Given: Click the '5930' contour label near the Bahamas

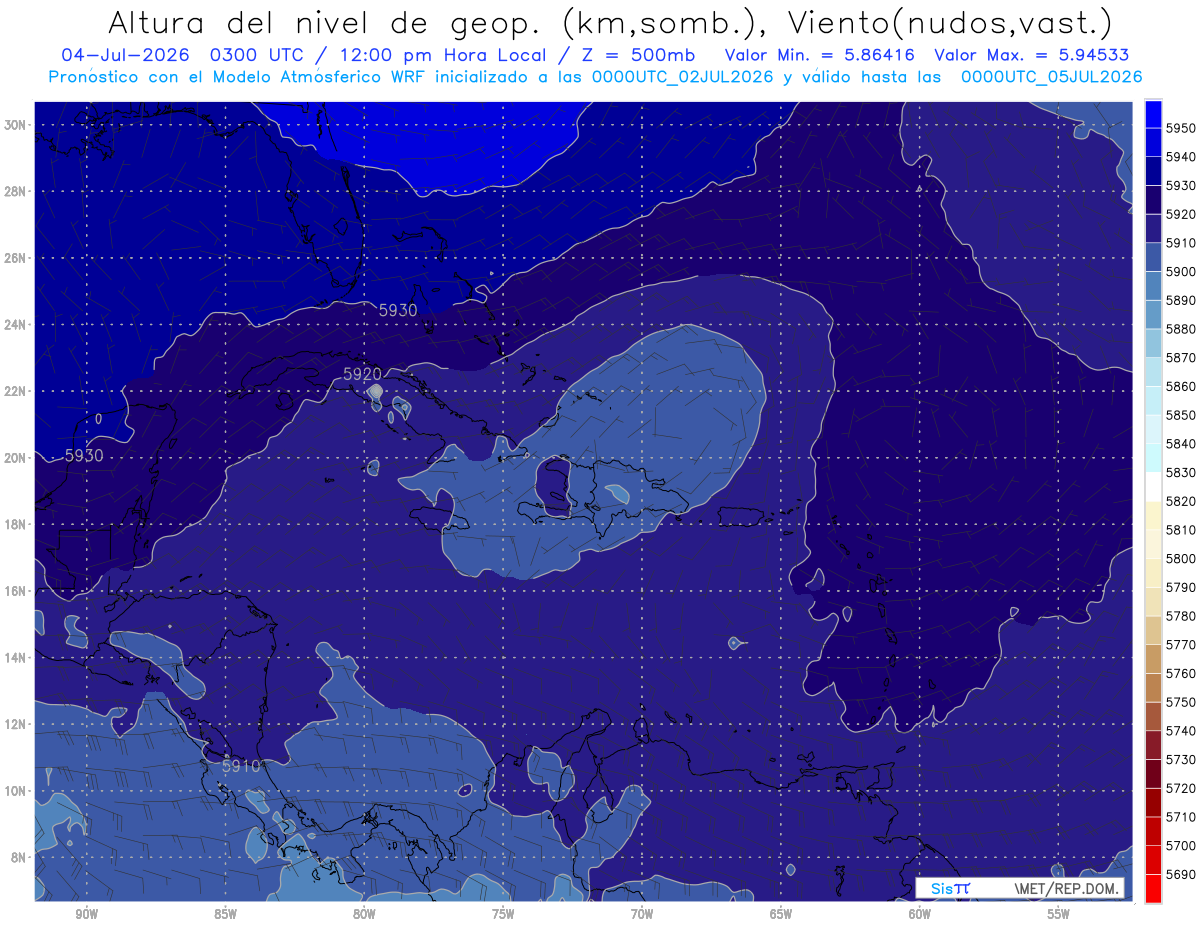Looking at the screenshot, I should [397, 311].
